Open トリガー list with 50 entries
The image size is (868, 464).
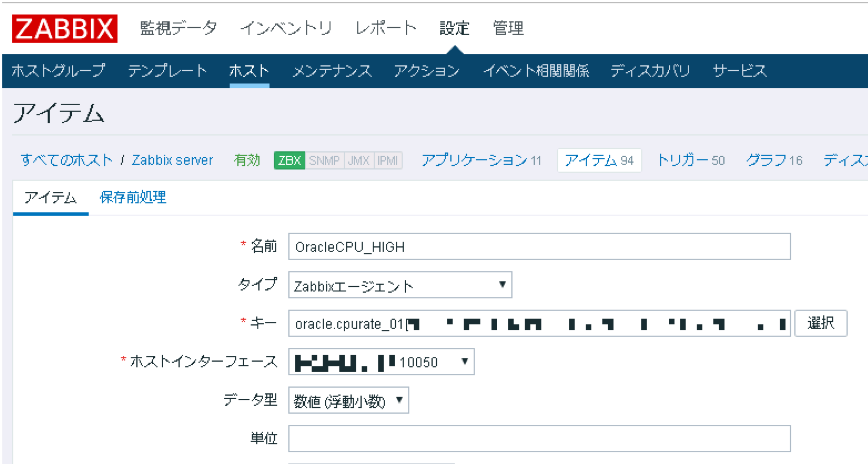(689, 160)
